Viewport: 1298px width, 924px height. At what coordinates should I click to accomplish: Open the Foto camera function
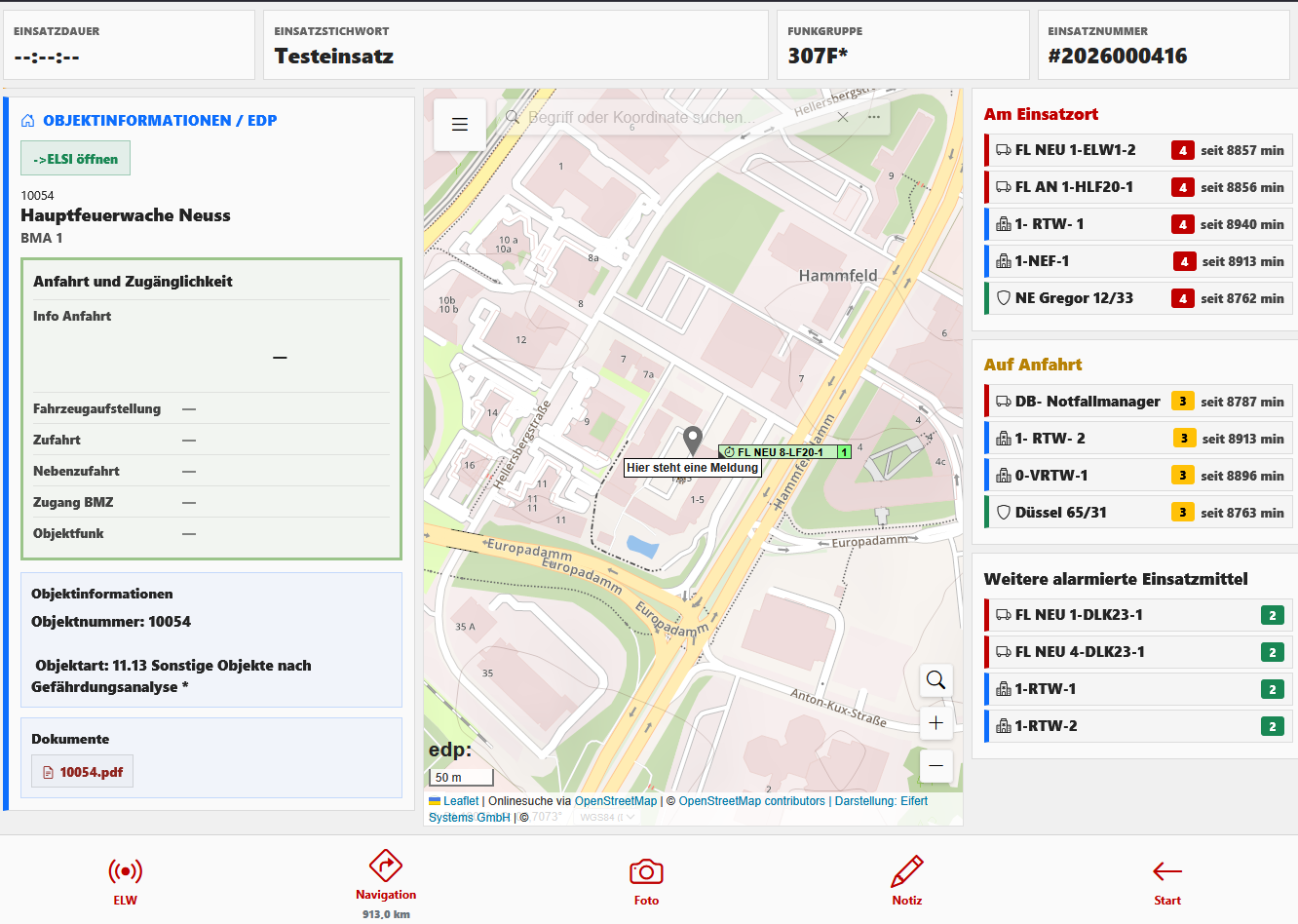pyautogui.click(x=646, y=880)
